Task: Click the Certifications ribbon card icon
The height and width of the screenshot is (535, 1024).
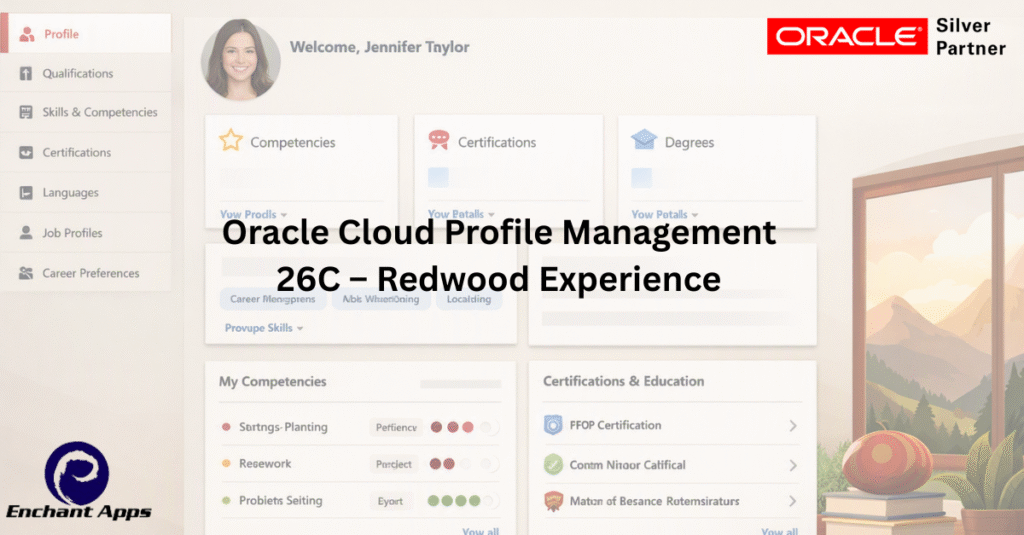Action: point(439,140)
